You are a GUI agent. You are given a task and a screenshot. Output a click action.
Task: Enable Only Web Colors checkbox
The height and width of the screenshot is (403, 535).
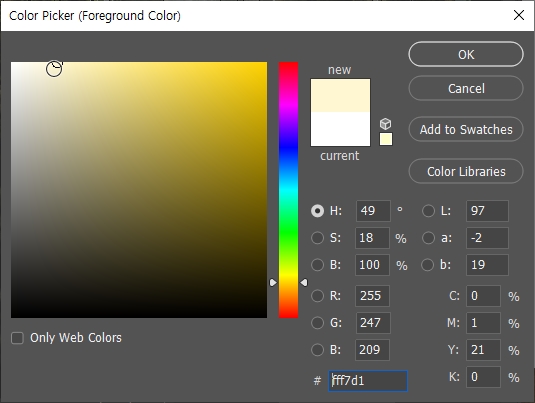click(x=17, y=338)
